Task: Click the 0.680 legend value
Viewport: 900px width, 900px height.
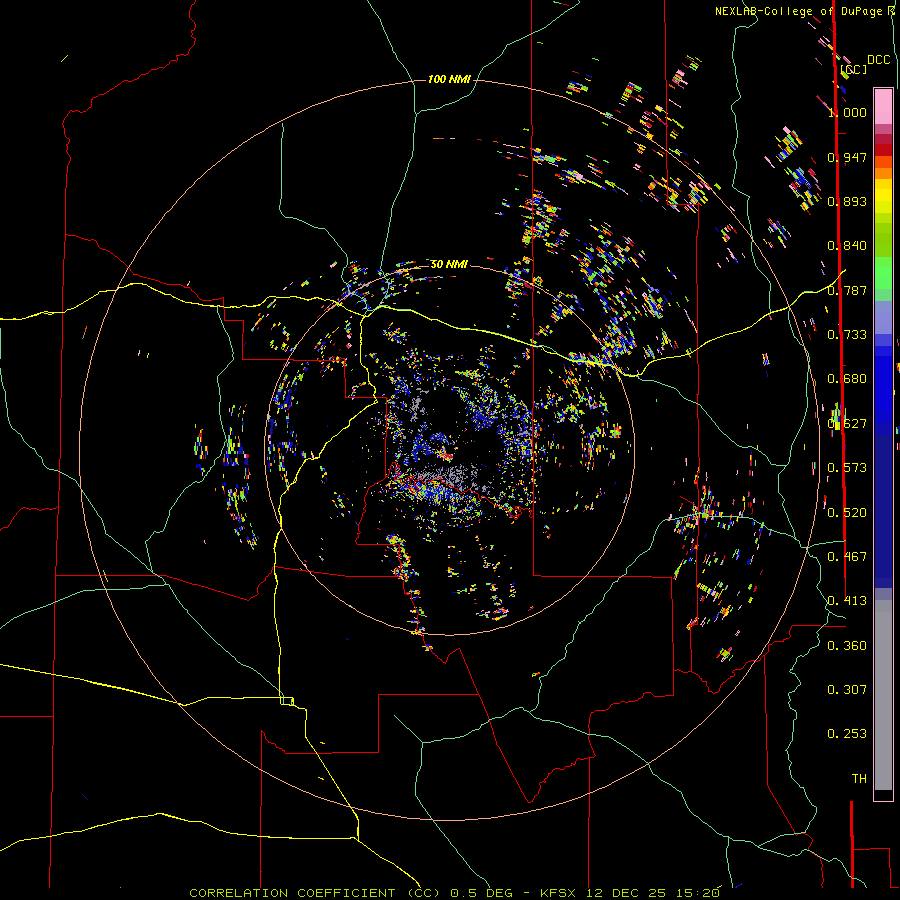Action: pyautogui.click(x=847, y=379)
